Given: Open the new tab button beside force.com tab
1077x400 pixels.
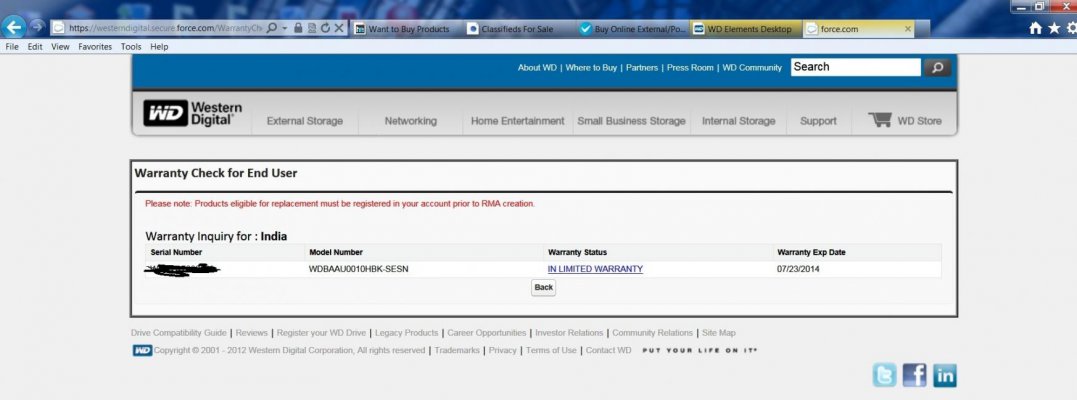Looking at the screenshot, I should pyautogui.click(x=922, y=29).
